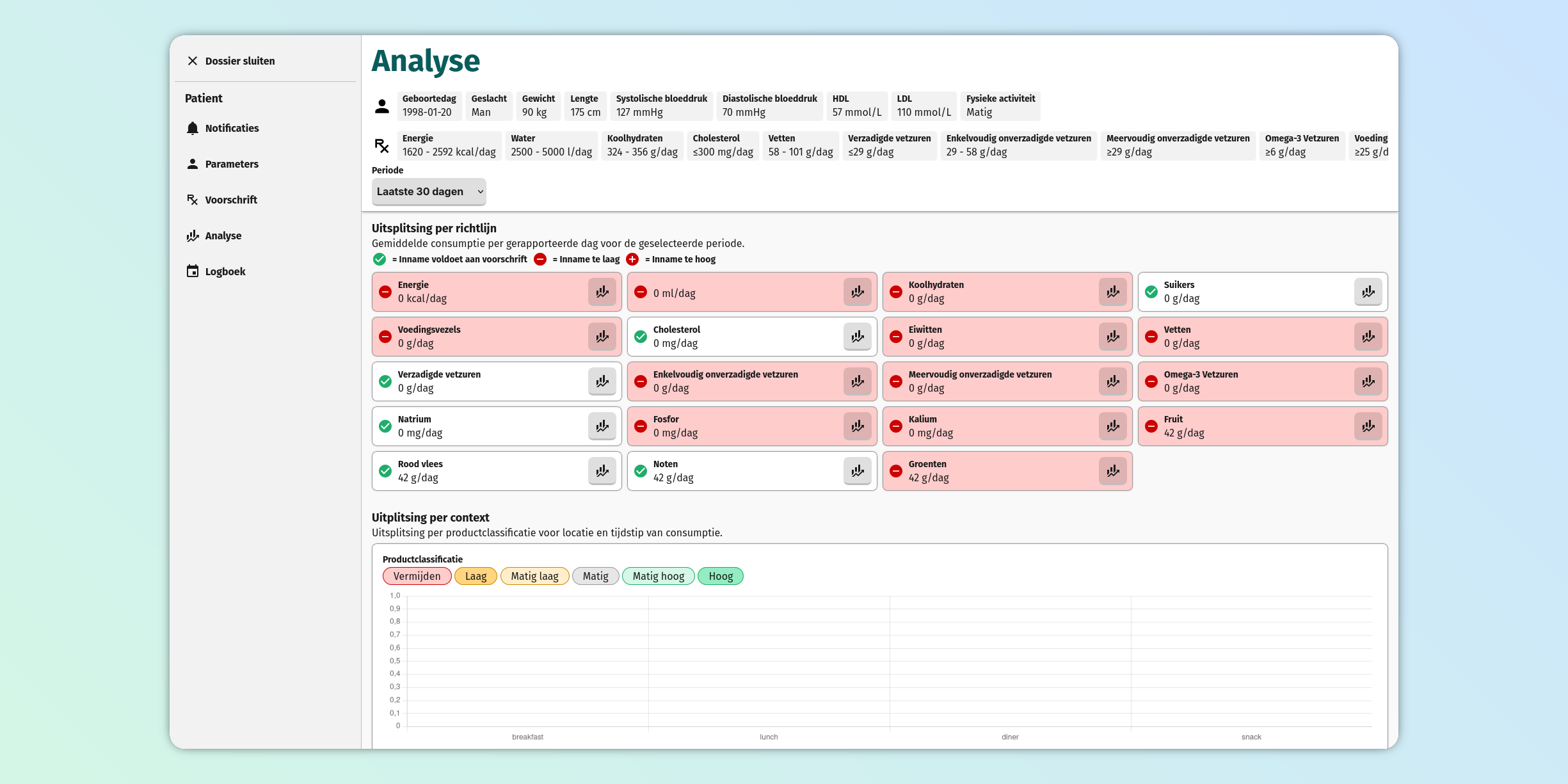This screenshot has height=784, width=1568.
Task: Toggle the Matig hoog classification chip
Action: click(x=658, y=576)
